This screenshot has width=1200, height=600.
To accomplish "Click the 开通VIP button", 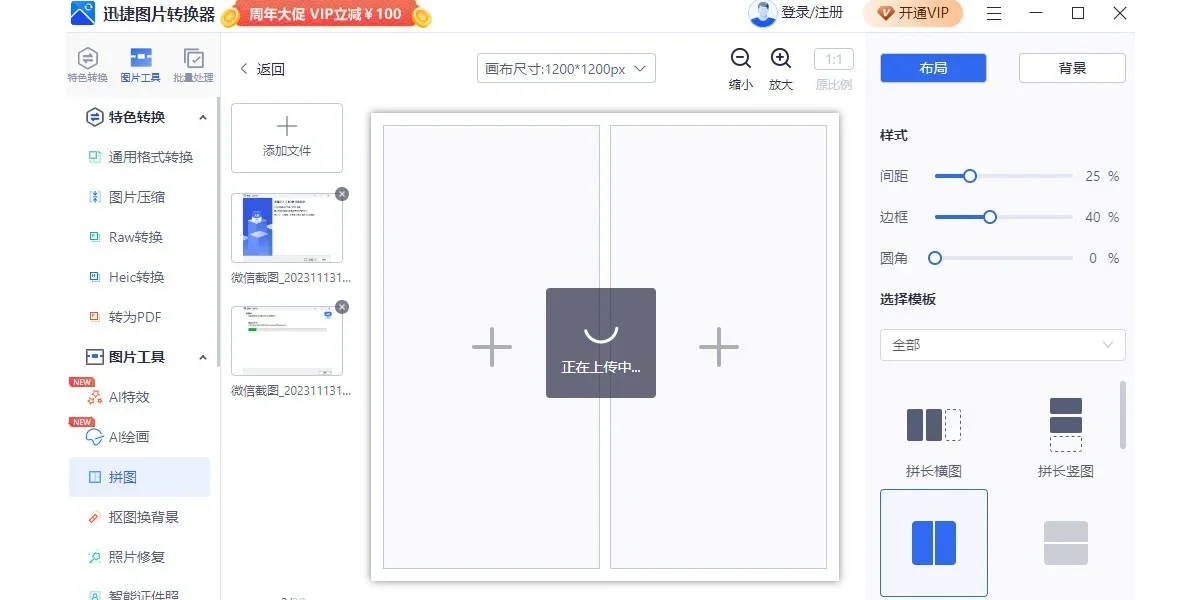I will tap(913, 13).
